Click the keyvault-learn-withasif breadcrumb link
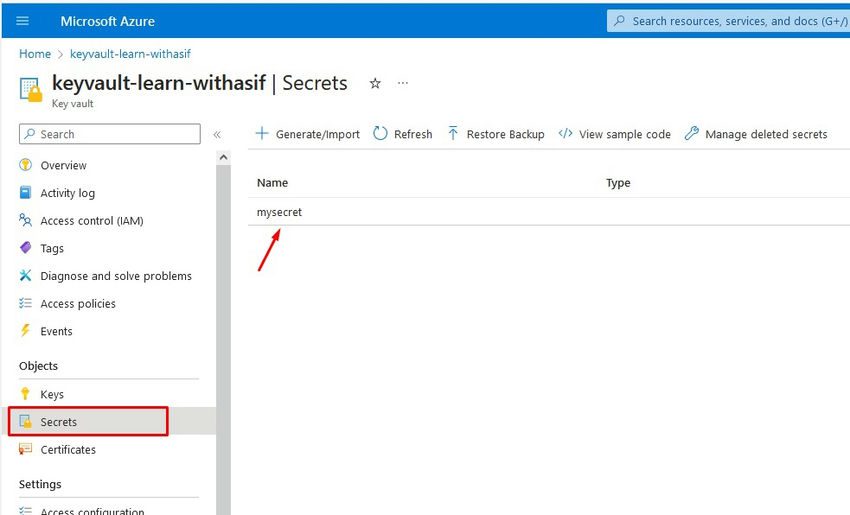 130,54
